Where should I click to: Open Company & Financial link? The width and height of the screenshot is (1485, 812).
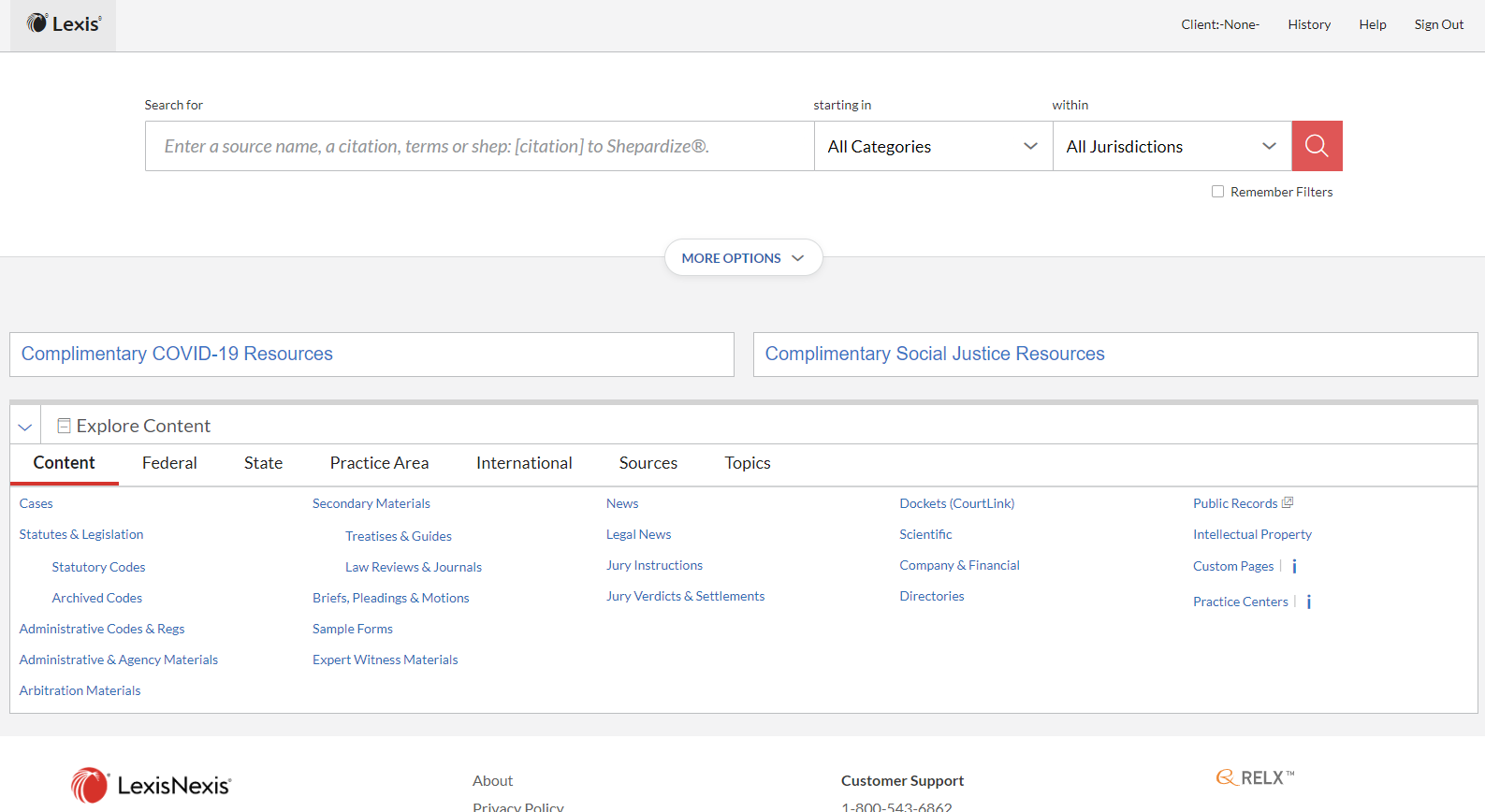960,565
